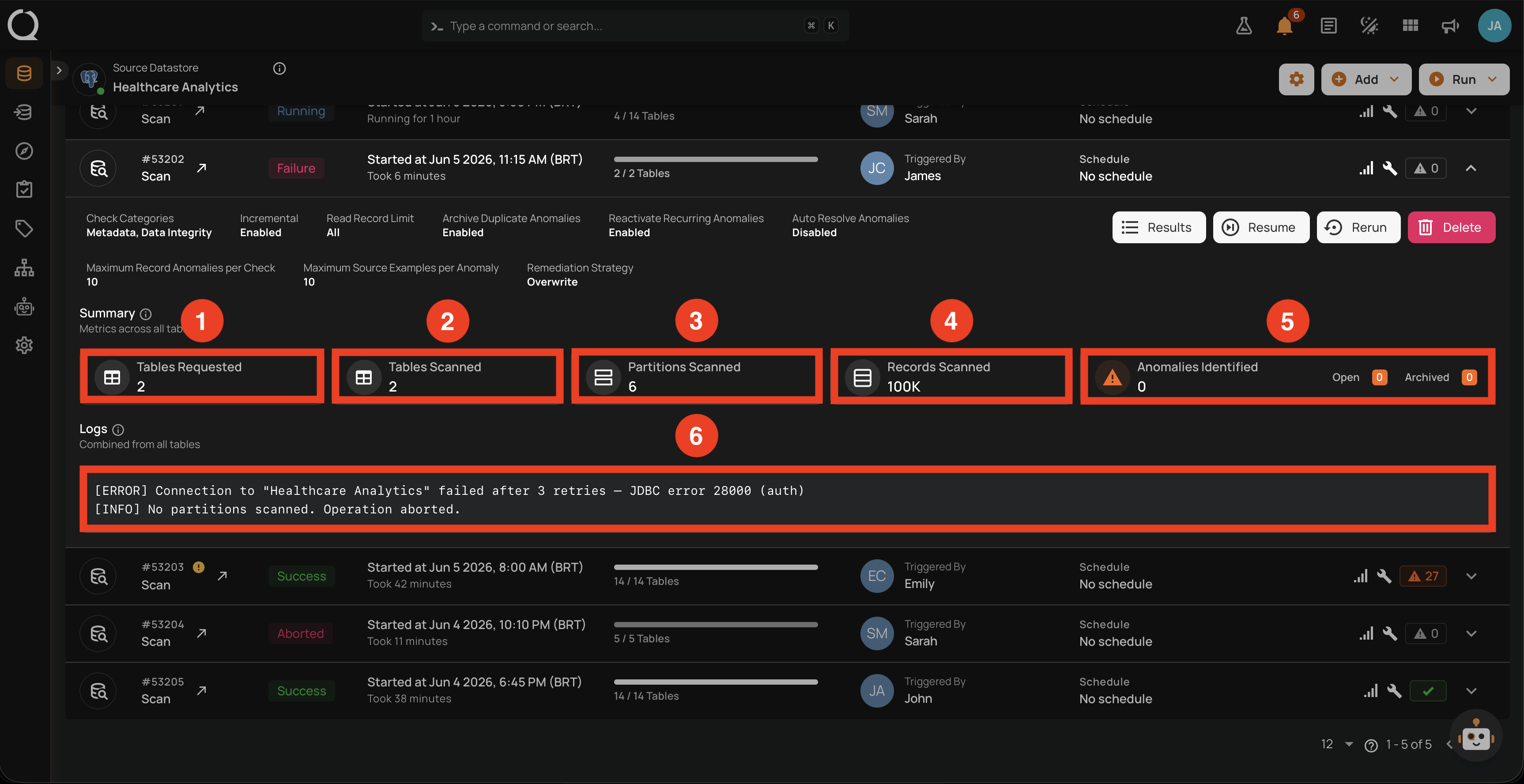The image size is (1524, 784).
Task: Click the Records Scanned 100K card
Action: click(x=951, y=376)
